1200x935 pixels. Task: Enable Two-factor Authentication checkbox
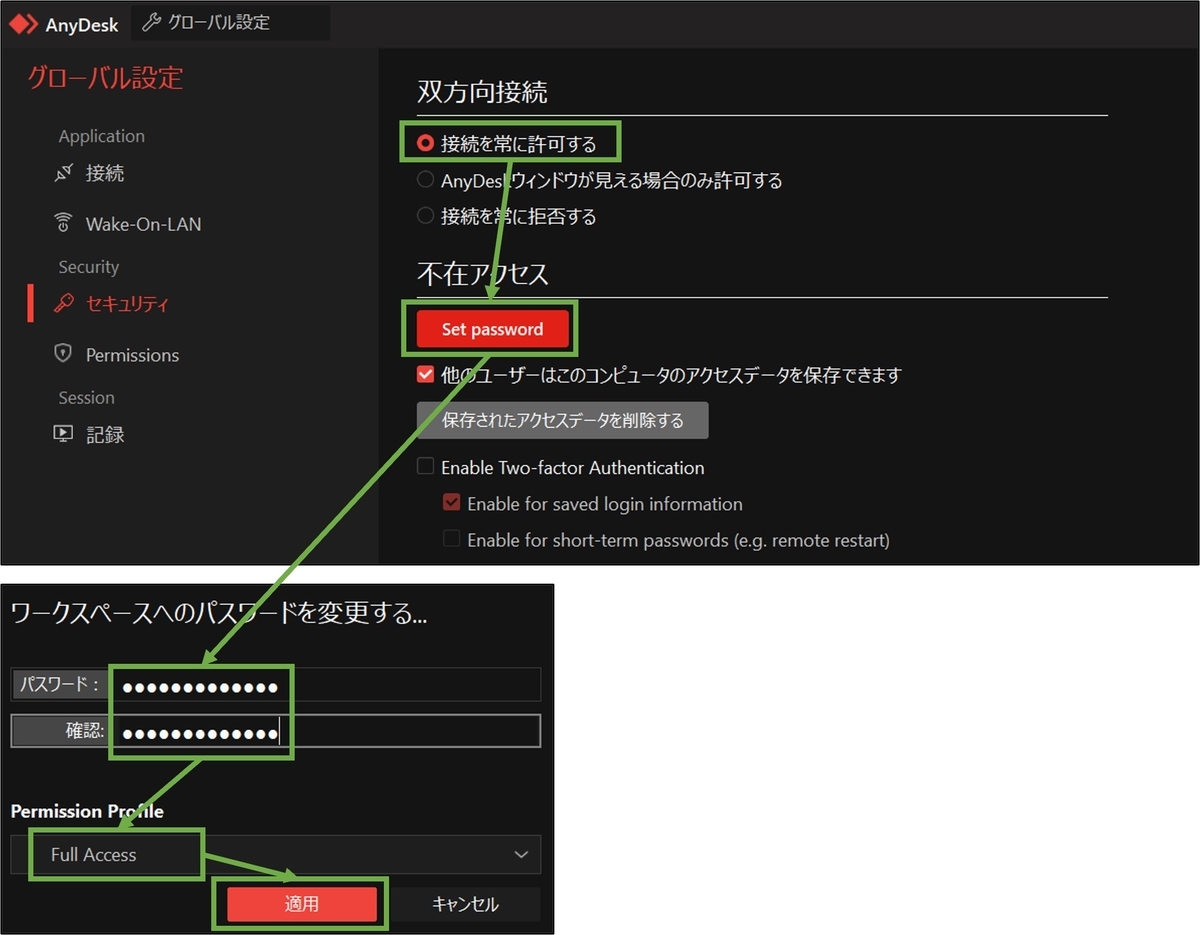(425, 467)
